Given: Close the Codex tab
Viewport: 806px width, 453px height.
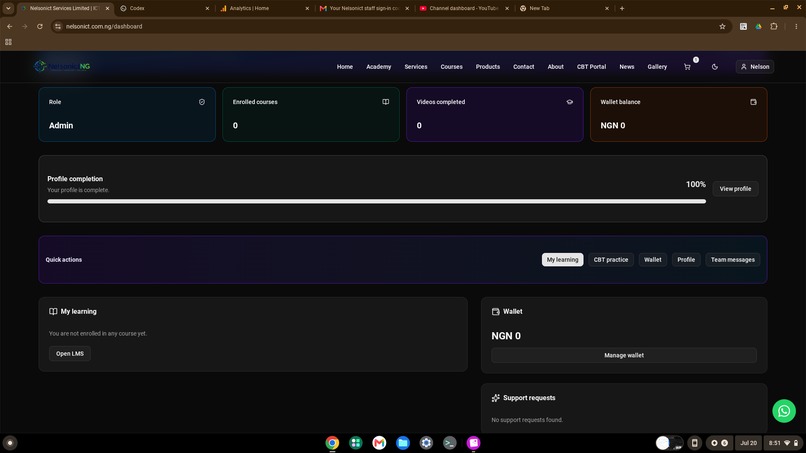Looking at the screenshot, I should [x=207, y=8].
